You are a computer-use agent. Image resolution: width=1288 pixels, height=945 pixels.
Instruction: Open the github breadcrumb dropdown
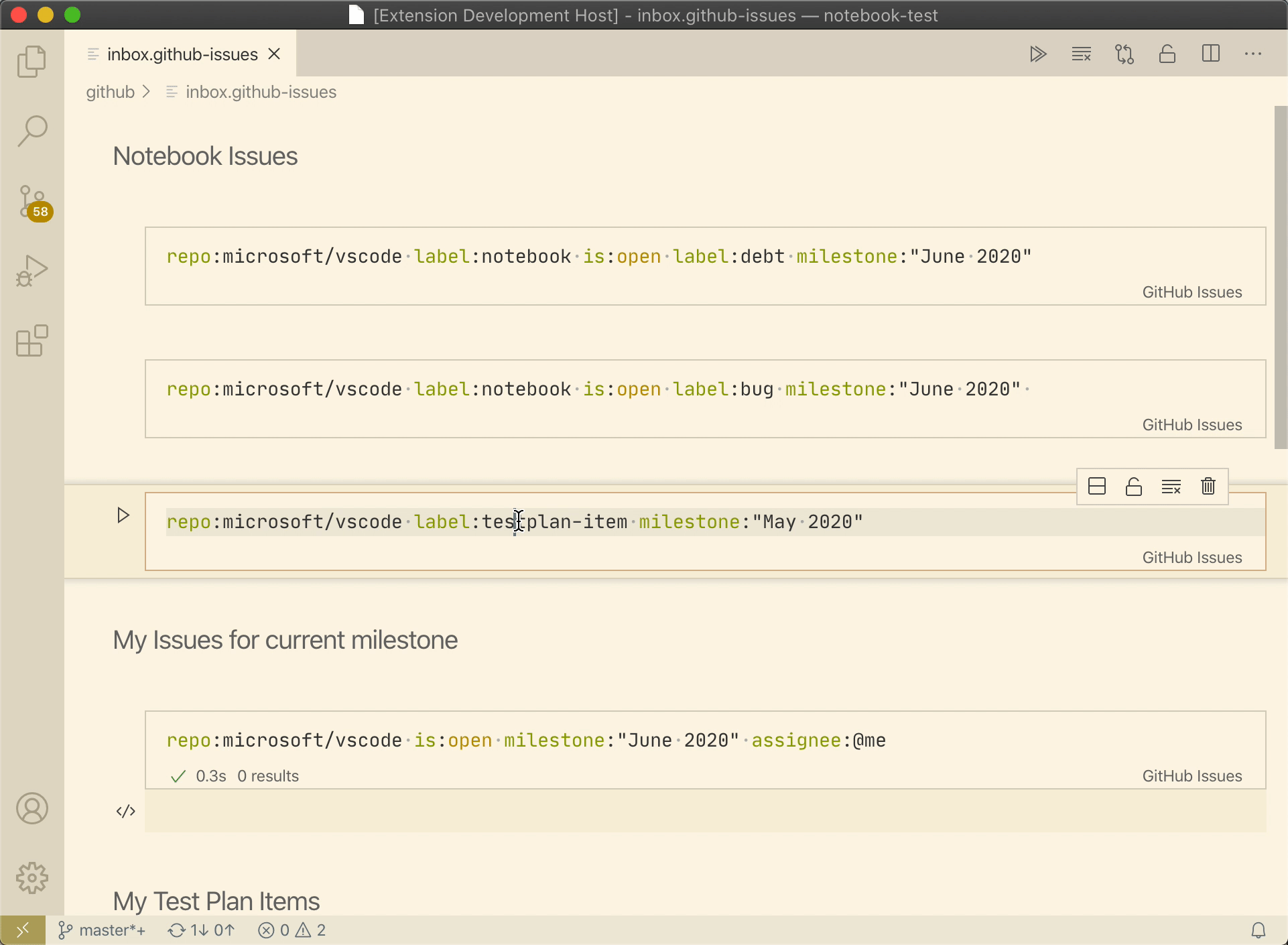pyautogui.click(x=109, y=92)
